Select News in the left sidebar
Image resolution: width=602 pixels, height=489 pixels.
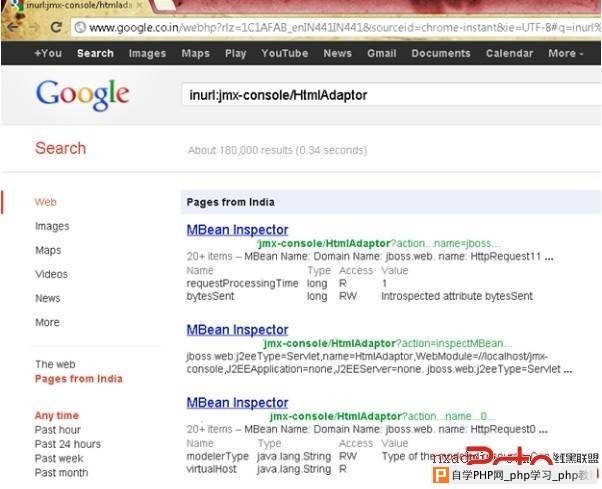pos(48,298)
